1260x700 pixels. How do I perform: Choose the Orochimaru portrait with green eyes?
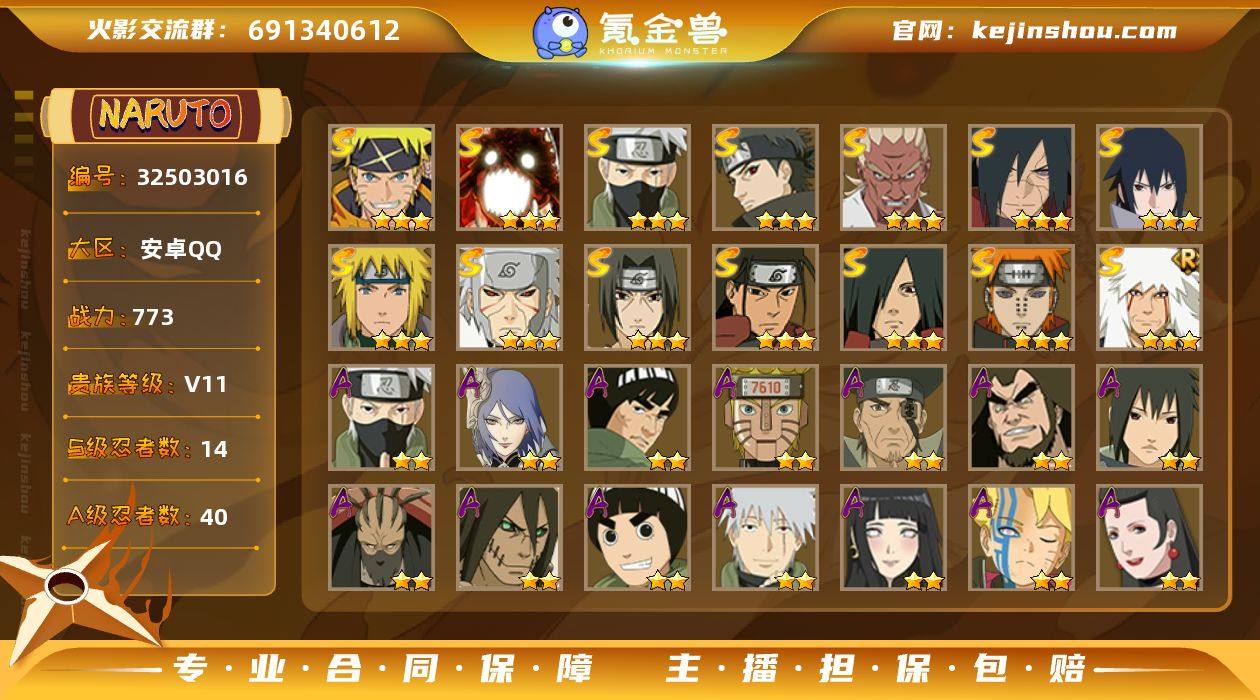pos(509,538)
